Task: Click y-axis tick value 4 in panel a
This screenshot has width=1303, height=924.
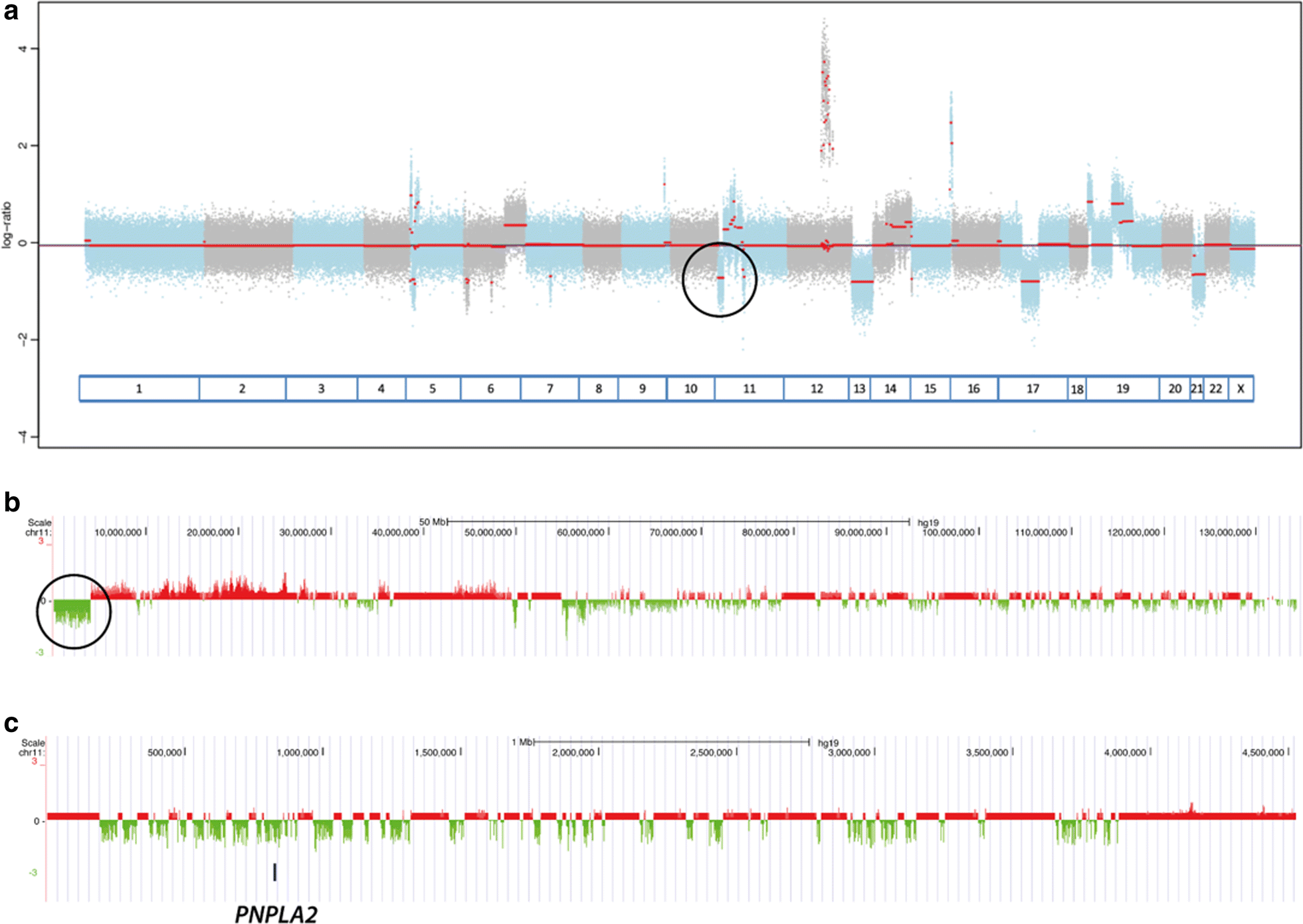Action: click(x=23, y=48)
